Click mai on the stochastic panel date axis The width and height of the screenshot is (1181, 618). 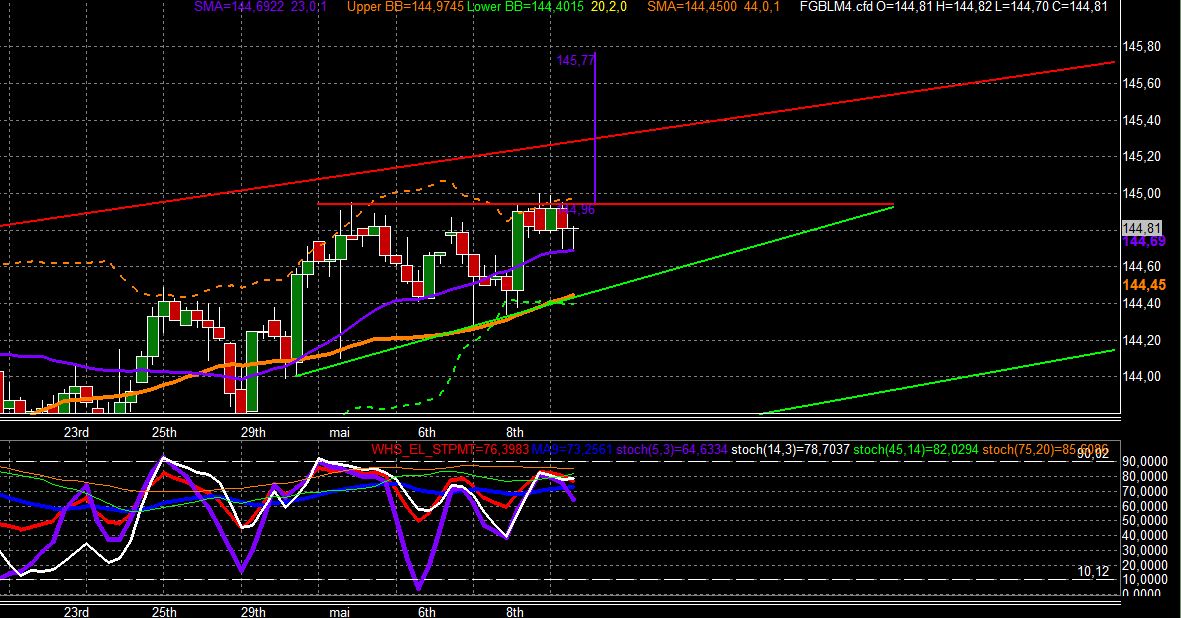[340, 611]
